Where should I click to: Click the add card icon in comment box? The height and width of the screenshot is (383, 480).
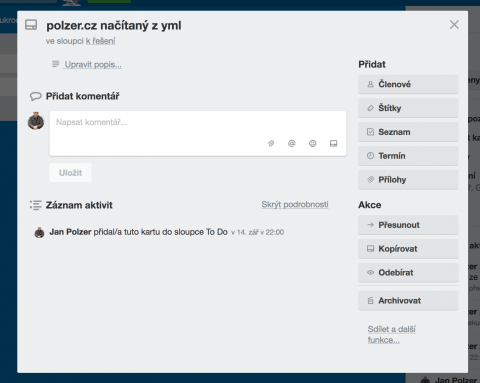point(333,143)
